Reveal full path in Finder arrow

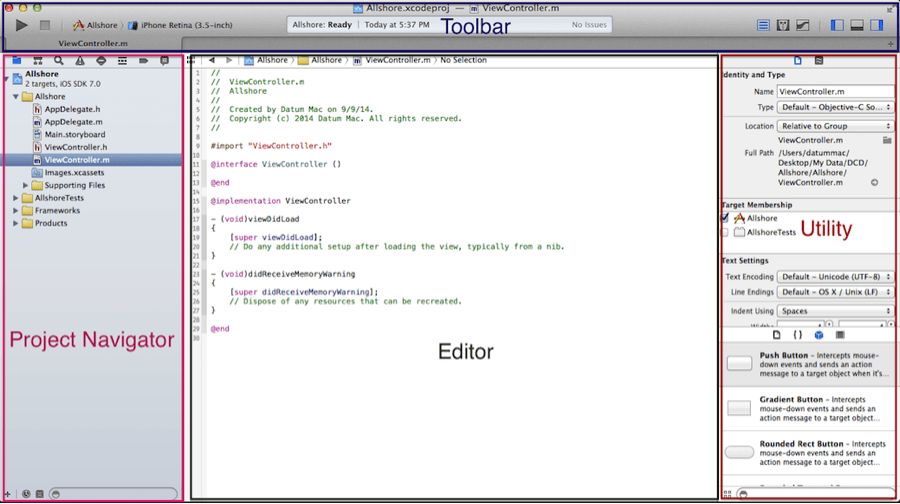tap(874, 183)
